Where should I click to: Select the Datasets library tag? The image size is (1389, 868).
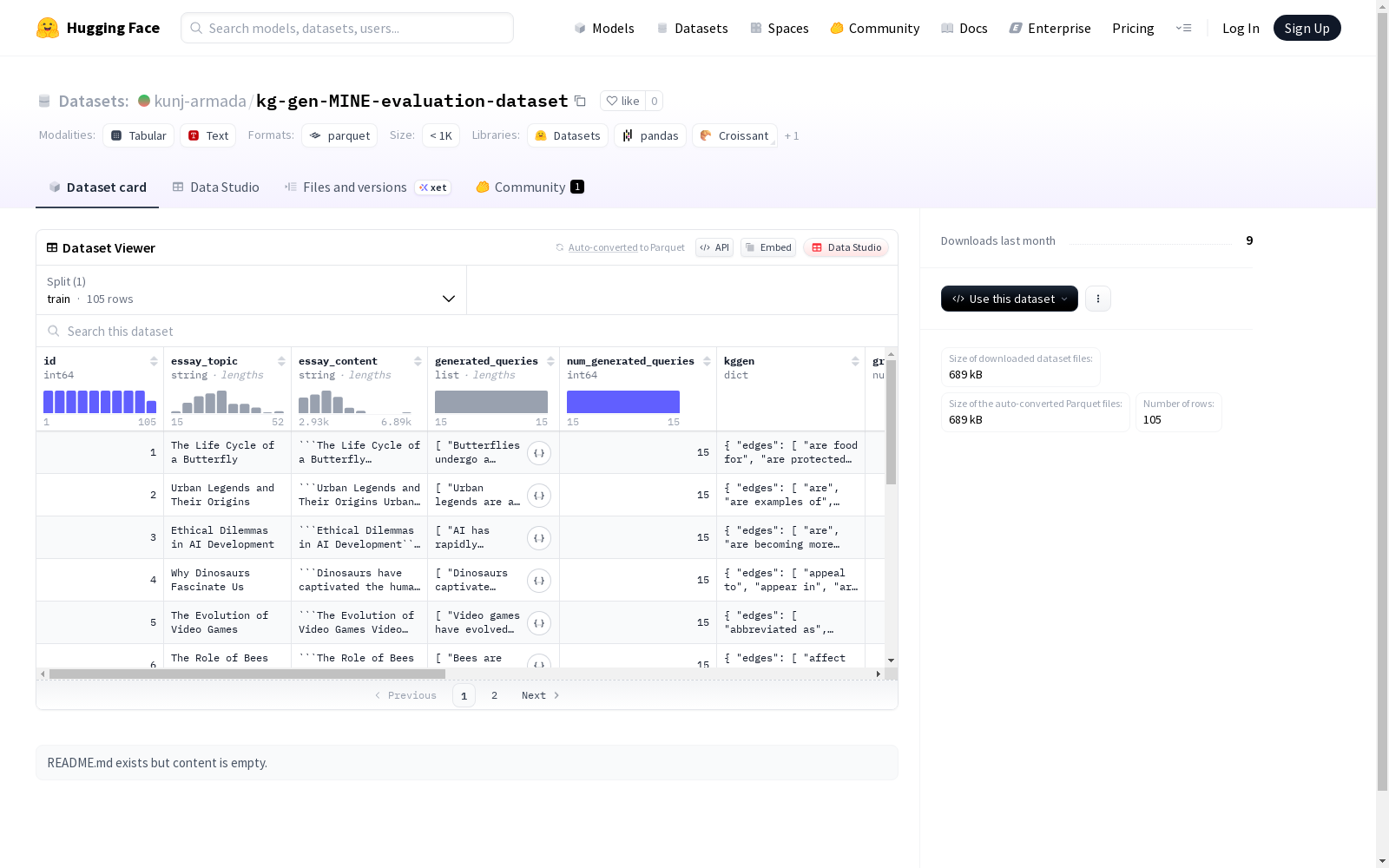coord(568,135)
